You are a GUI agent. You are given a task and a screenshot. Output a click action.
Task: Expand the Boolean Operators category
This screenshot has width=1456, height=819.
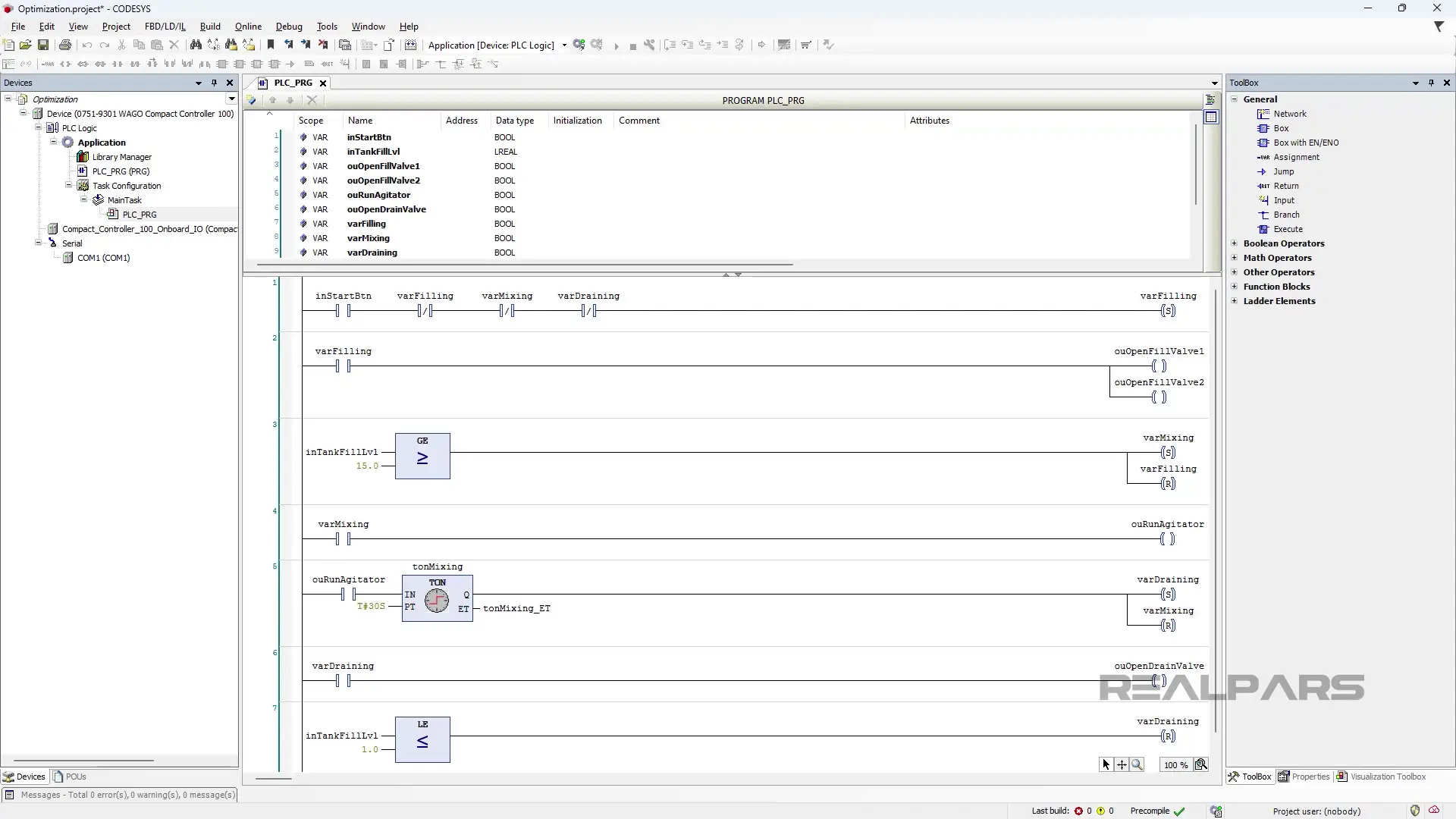click(1234, 243)
